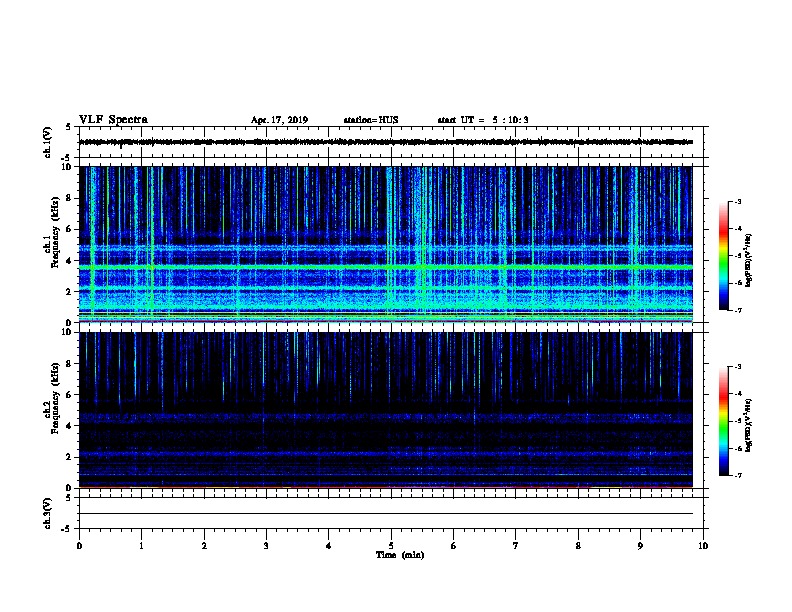
Task: Click the ch.2 spectrogram color scale bar
Action: [x=723, y=421]
